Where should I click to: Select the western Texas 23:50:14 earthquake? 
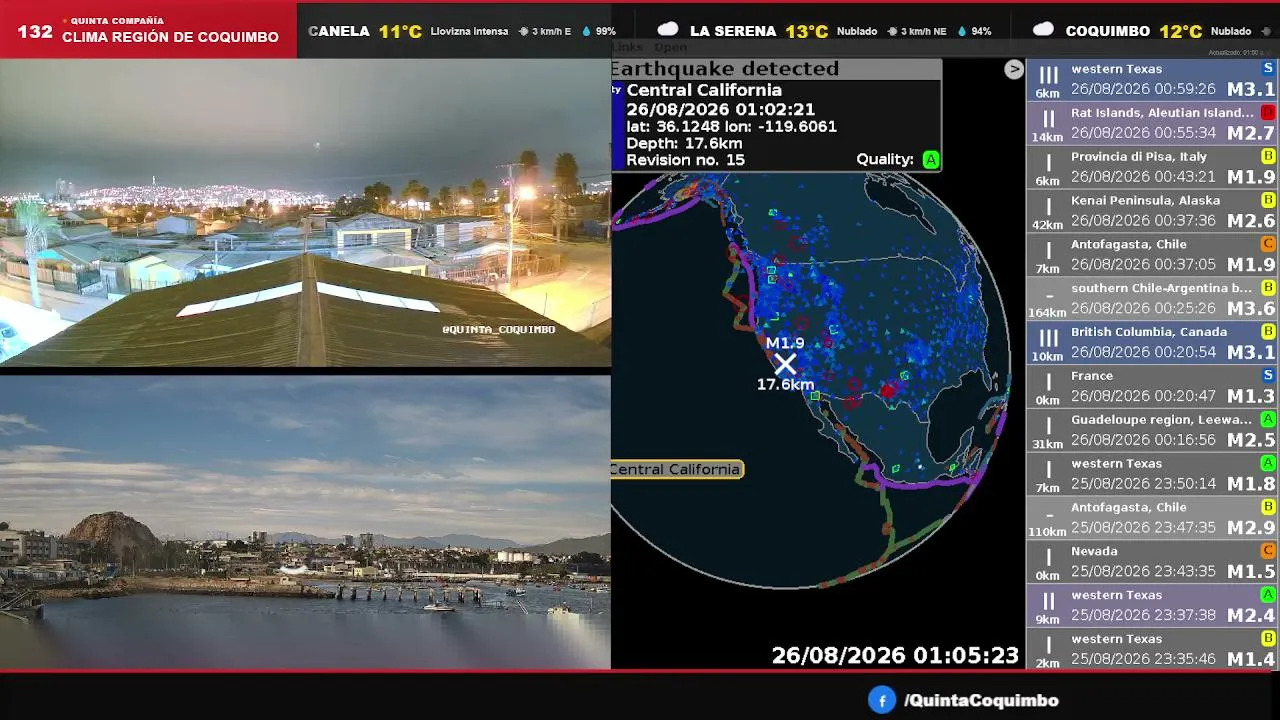point(1152,474)
